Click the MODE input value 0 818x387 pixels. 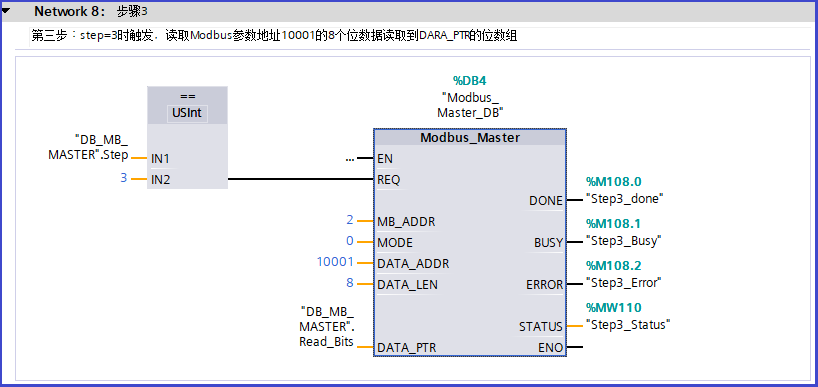click(x=350, y=241)
